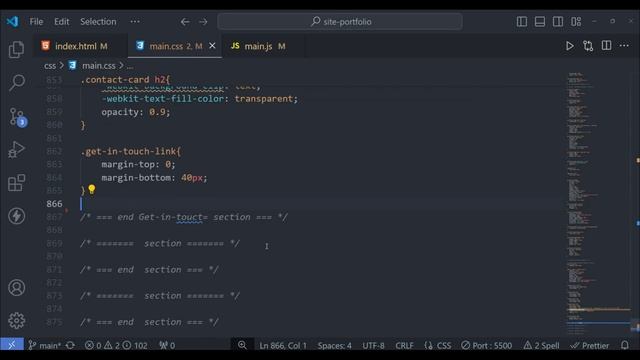Click the site-portfolio command center search
Image resolution: width=640 pixels, height=360 pixels.
pos(340,22)
